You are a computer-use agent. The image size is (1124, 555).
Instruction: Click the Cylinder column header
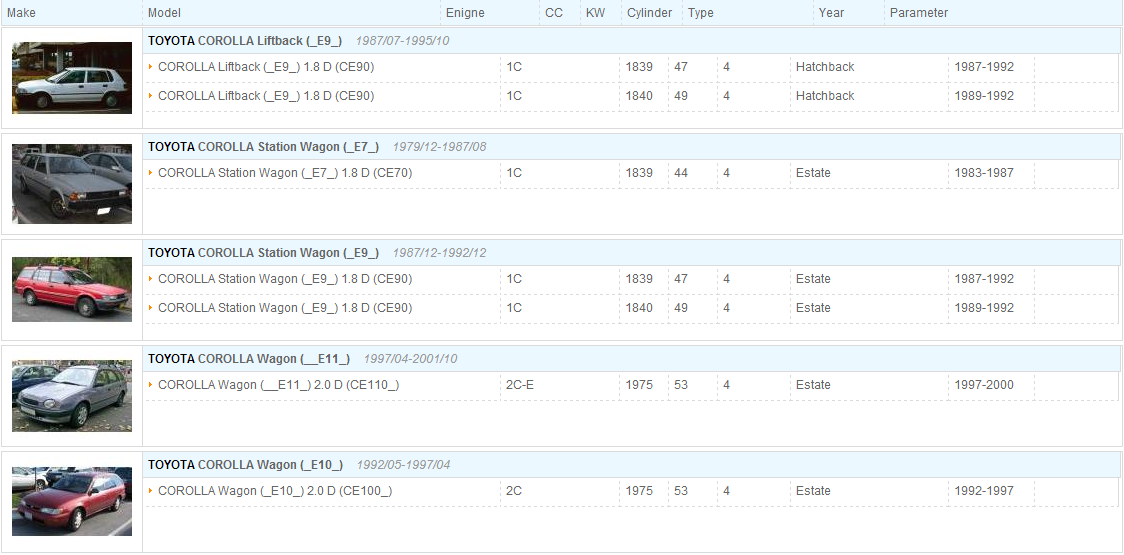tap(649, 13)
